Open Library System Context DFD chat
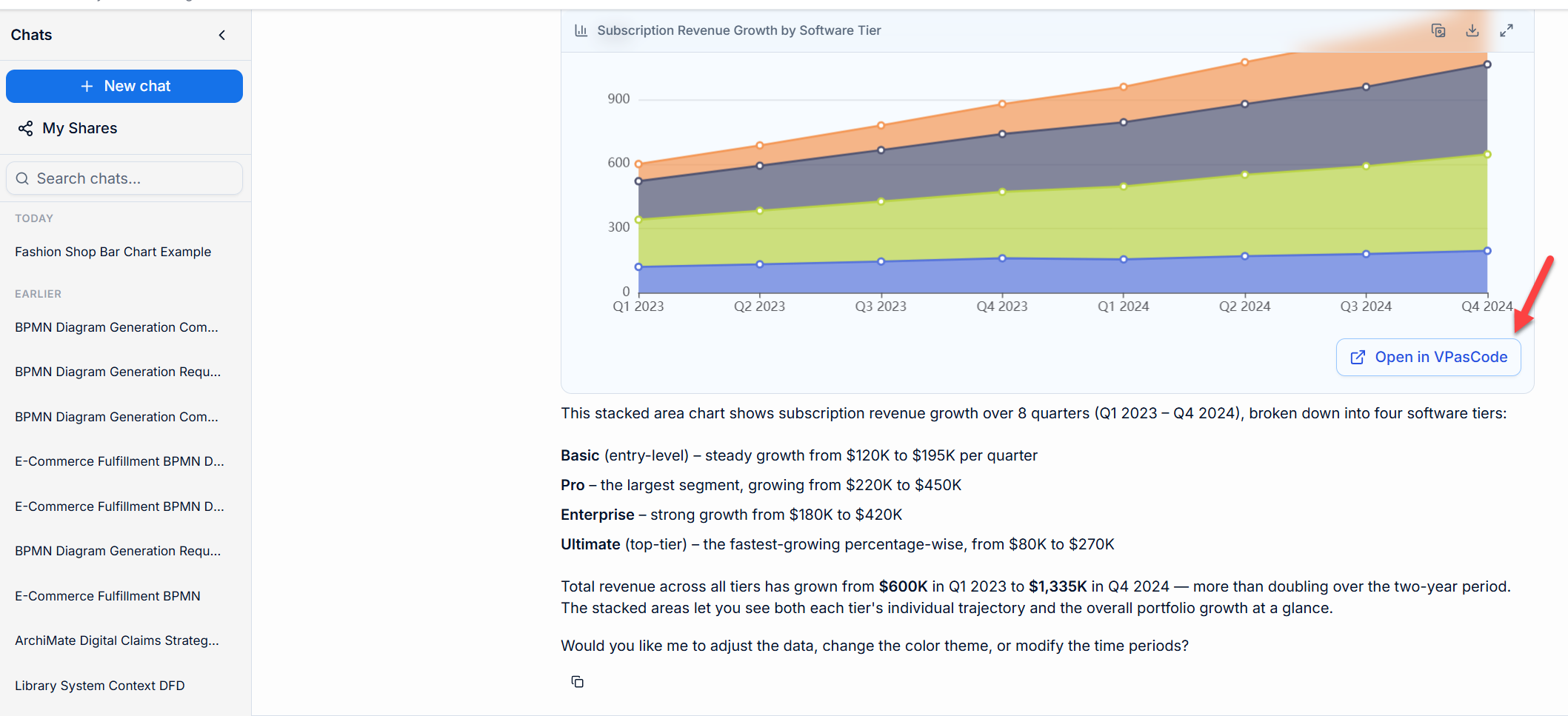Image resolution: width=1568 pixels, height=716 pixels. pyautogui.click(x=100, y=686)
